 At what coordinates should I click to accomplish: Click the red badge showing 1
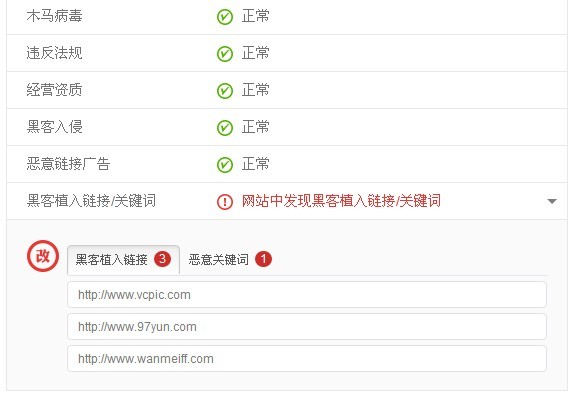(263, 259)
